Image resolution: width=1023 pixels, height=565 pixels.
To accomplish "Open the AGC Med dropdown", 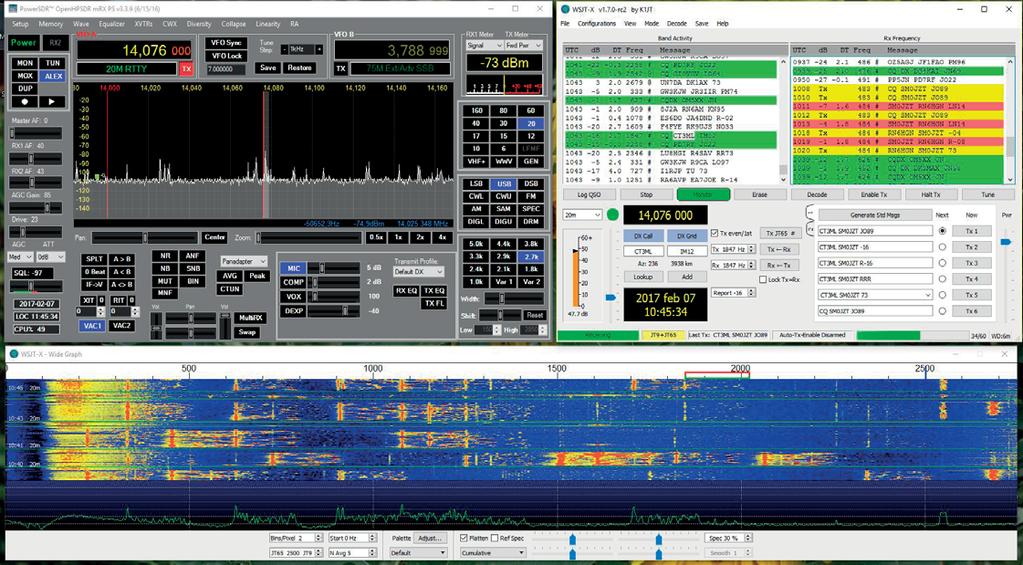I will (20, 257).
